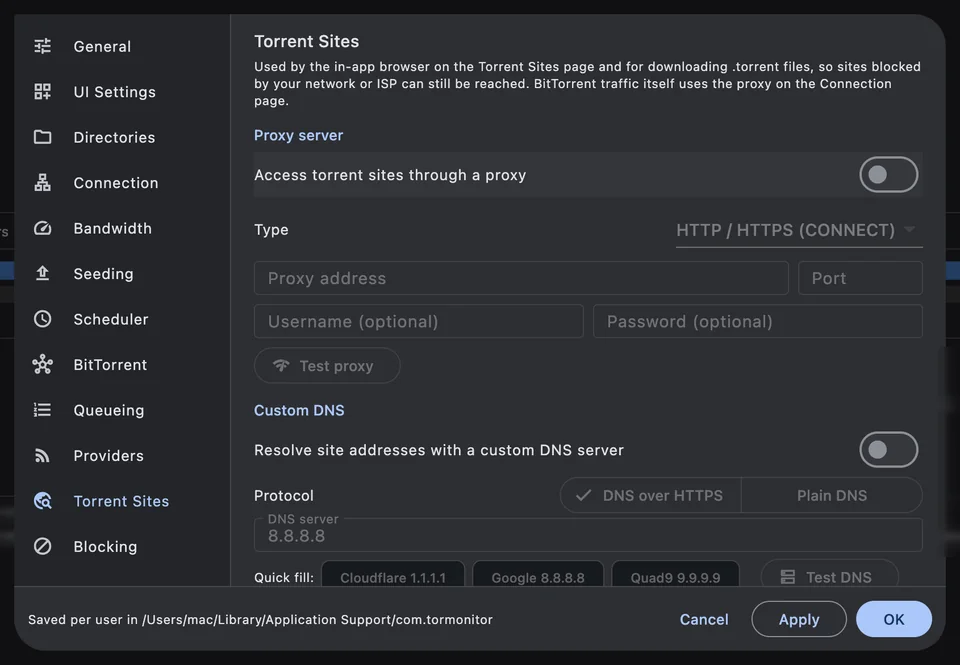Open the Scheduler section
This screenshot has height=665, width=960.
coord(122,318)
